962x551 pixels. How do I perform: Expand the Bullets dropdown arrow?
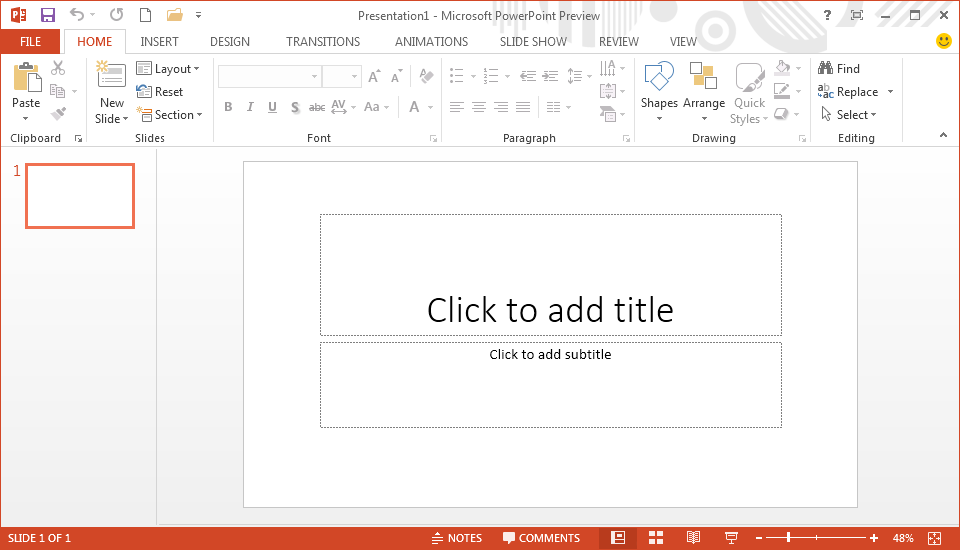[473, 77]
